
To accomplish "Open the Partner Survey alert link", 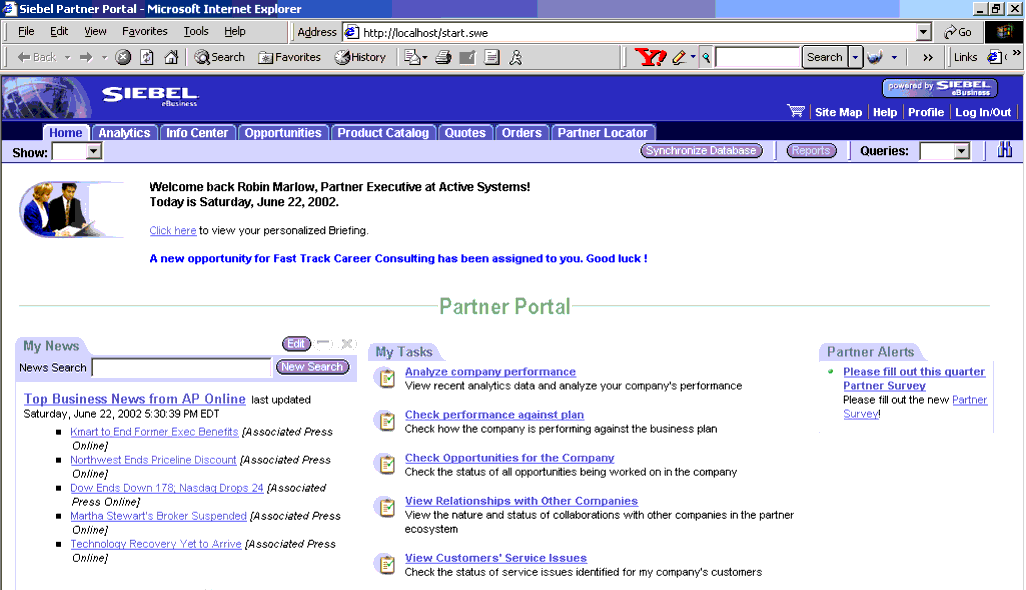I will (x=913, y=378).
